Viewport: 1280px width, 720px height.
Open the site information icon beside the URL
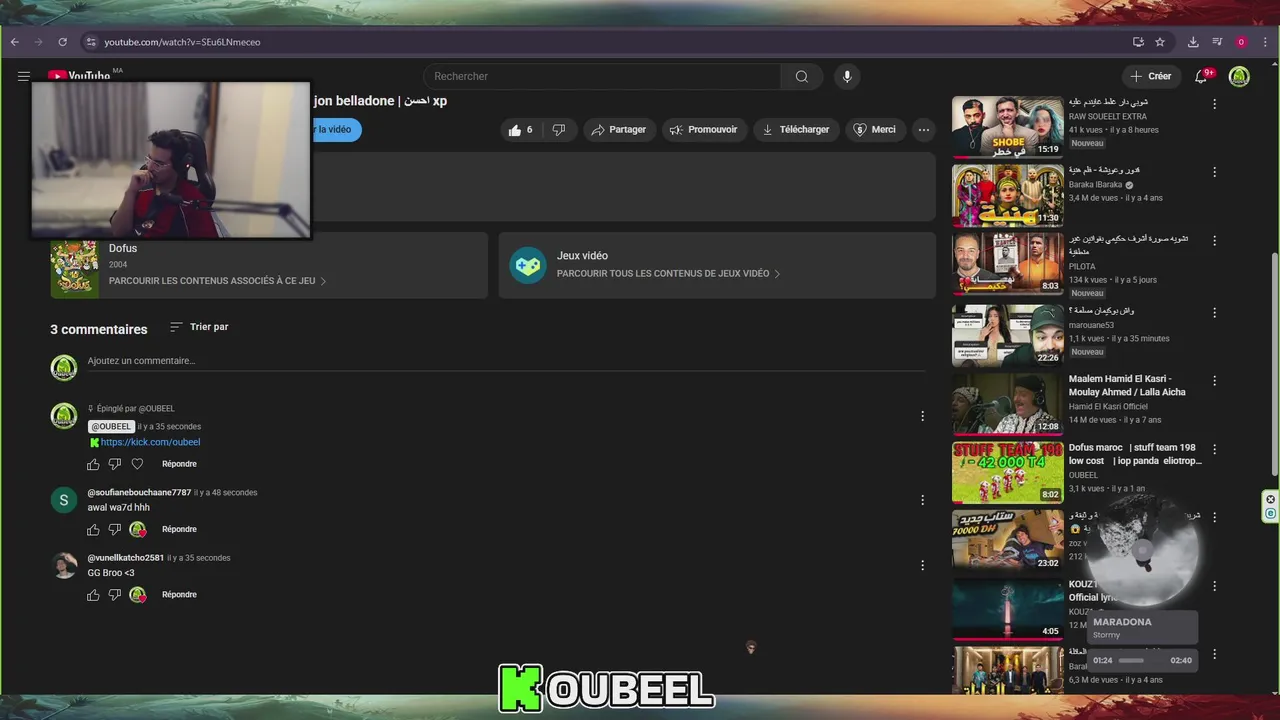[90, 42]
